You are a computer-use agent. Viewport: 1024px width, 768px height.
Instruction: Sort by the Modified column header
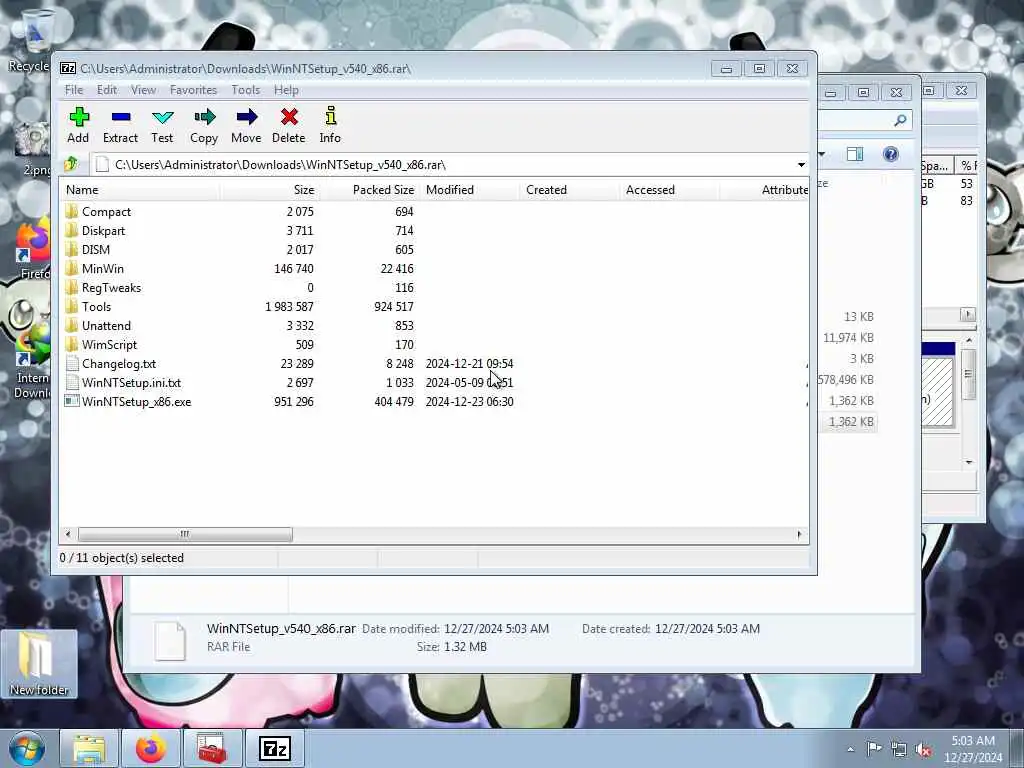(470, 190)
